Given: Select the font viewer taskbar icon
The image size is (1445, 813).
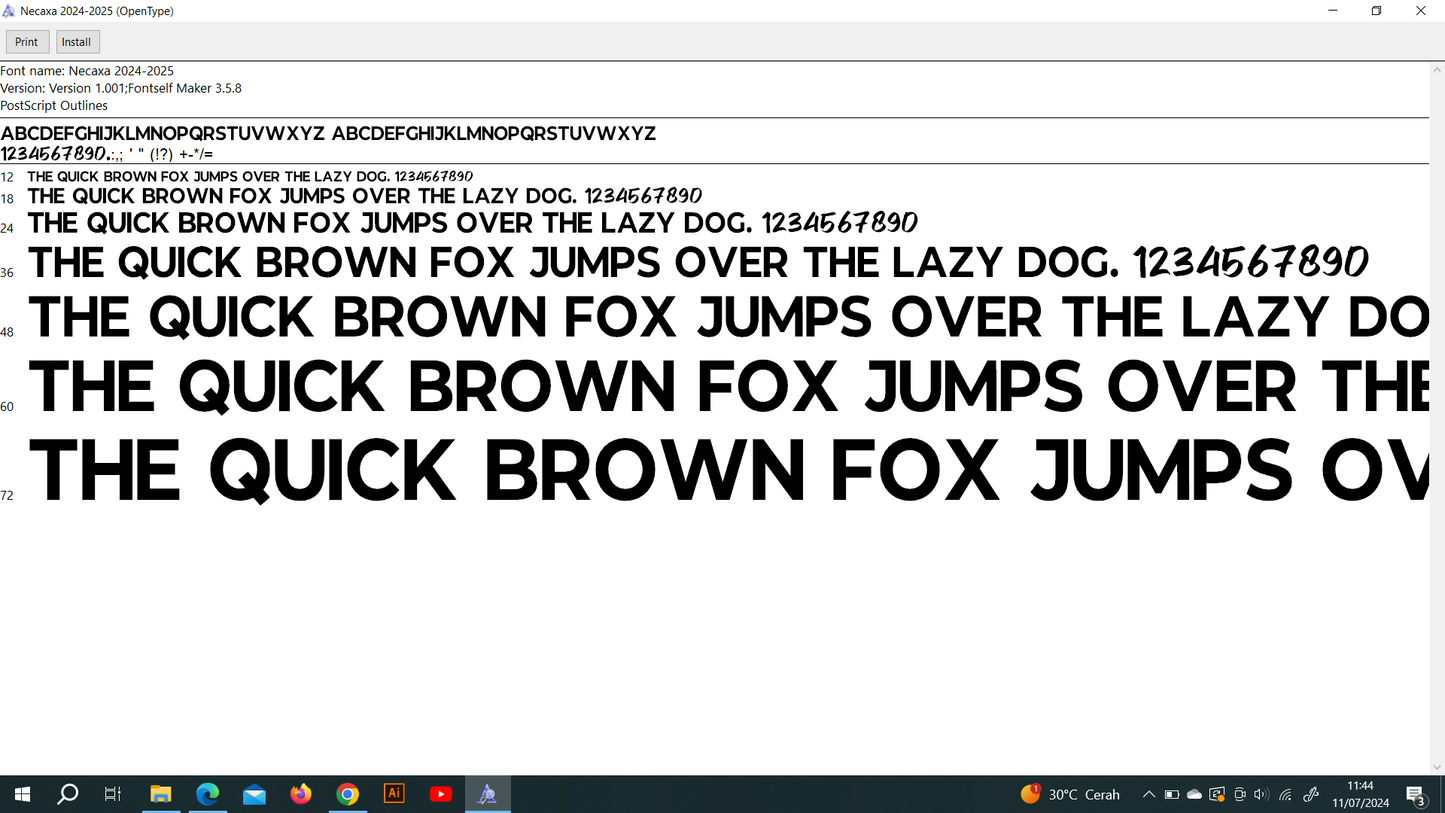Looking at the screenshot, I should pos(487,794).
